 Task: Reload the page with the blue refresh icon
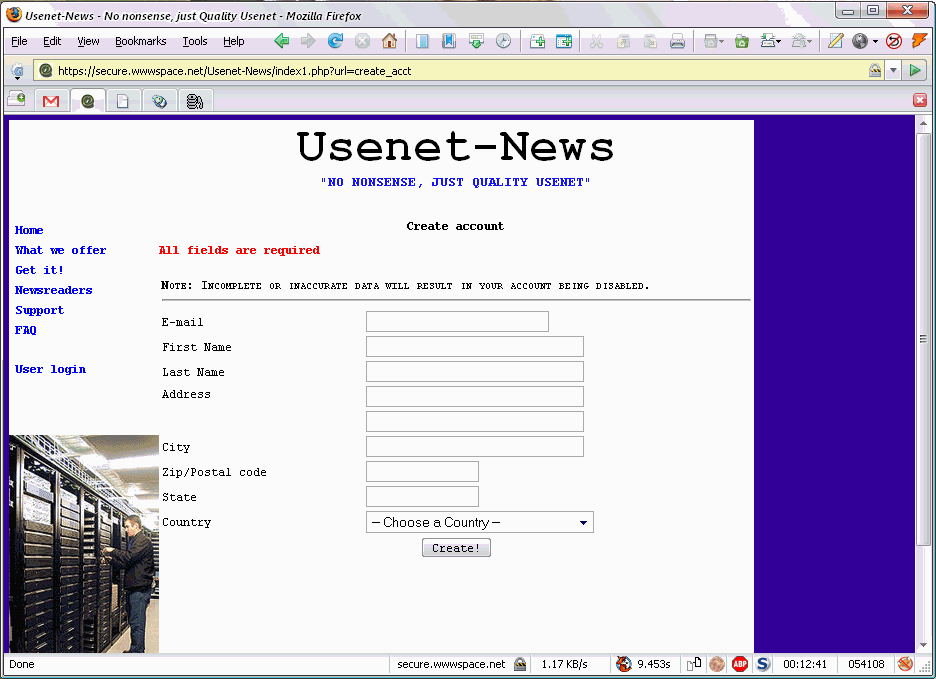[x=335, y=41]
